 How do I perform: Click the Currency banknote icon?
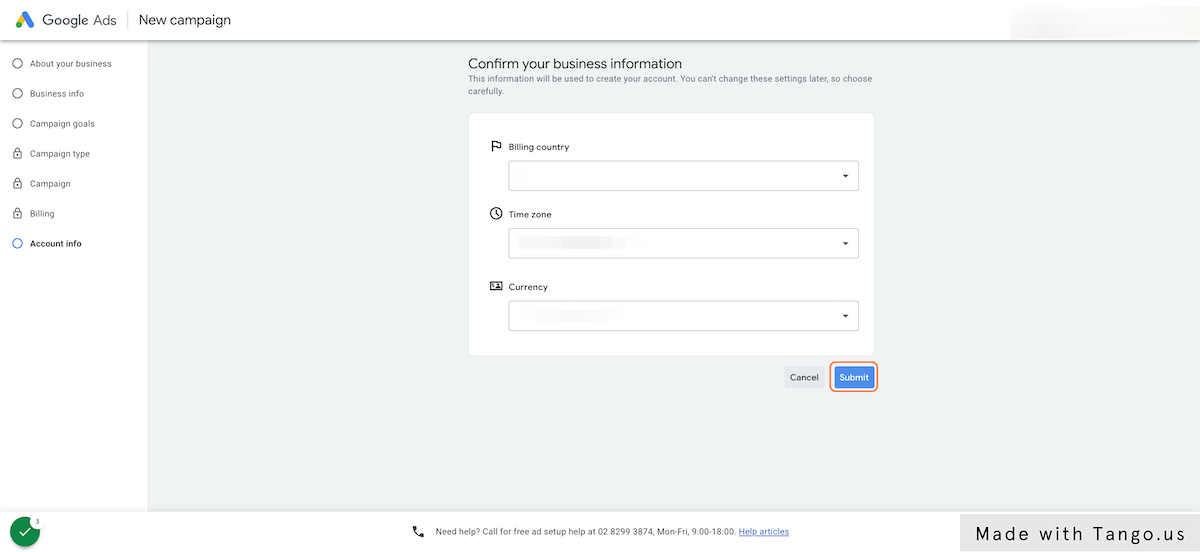click(x=496, y=286)
